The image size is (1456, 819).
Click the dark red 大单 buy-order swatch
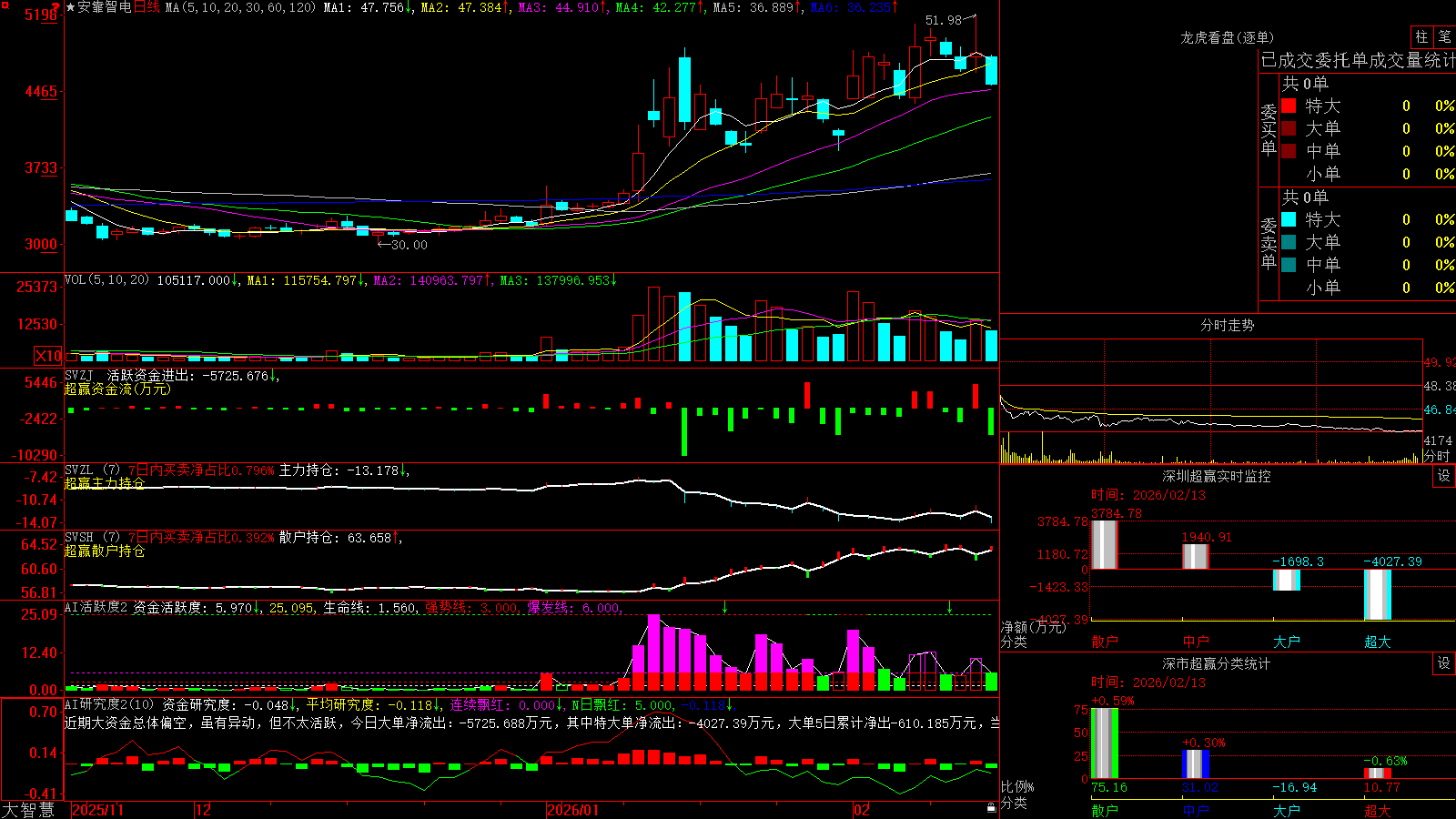coord(1289,128)
